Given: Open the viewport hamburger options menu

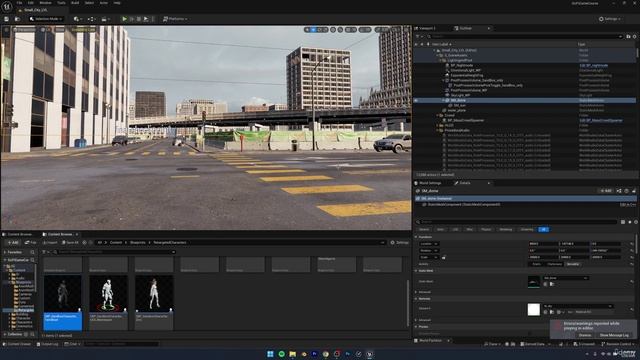Looking at the screenshot, I should (6, 29).
